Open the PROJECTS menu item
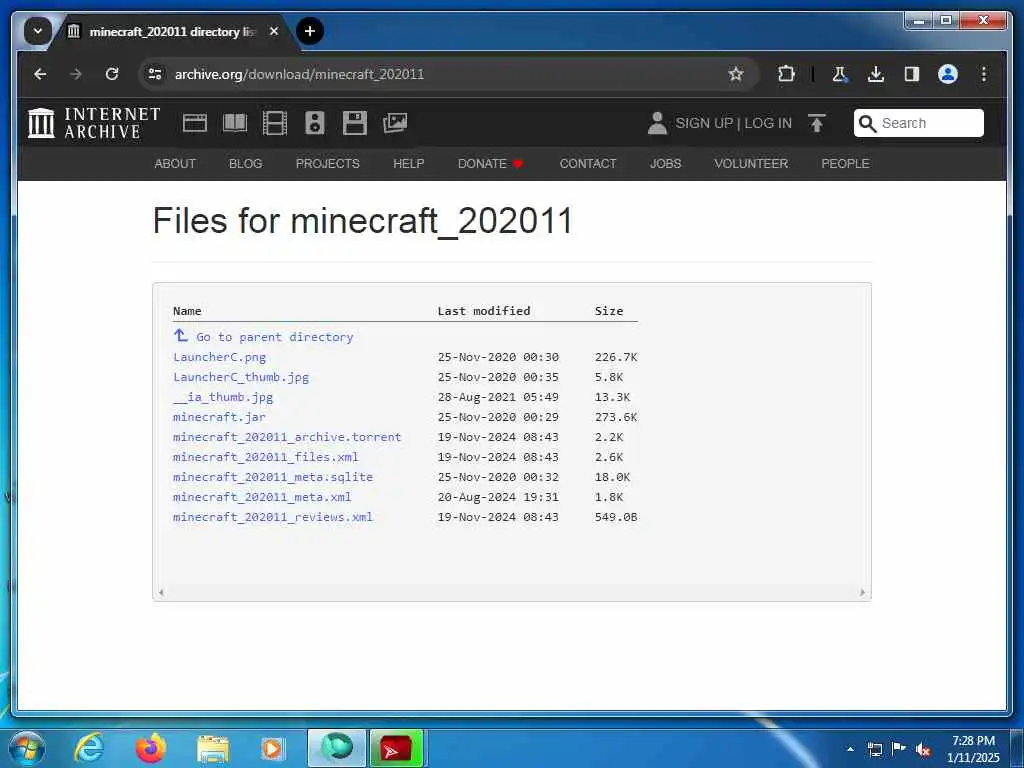1024x768 pixels. tap(328, 163)
